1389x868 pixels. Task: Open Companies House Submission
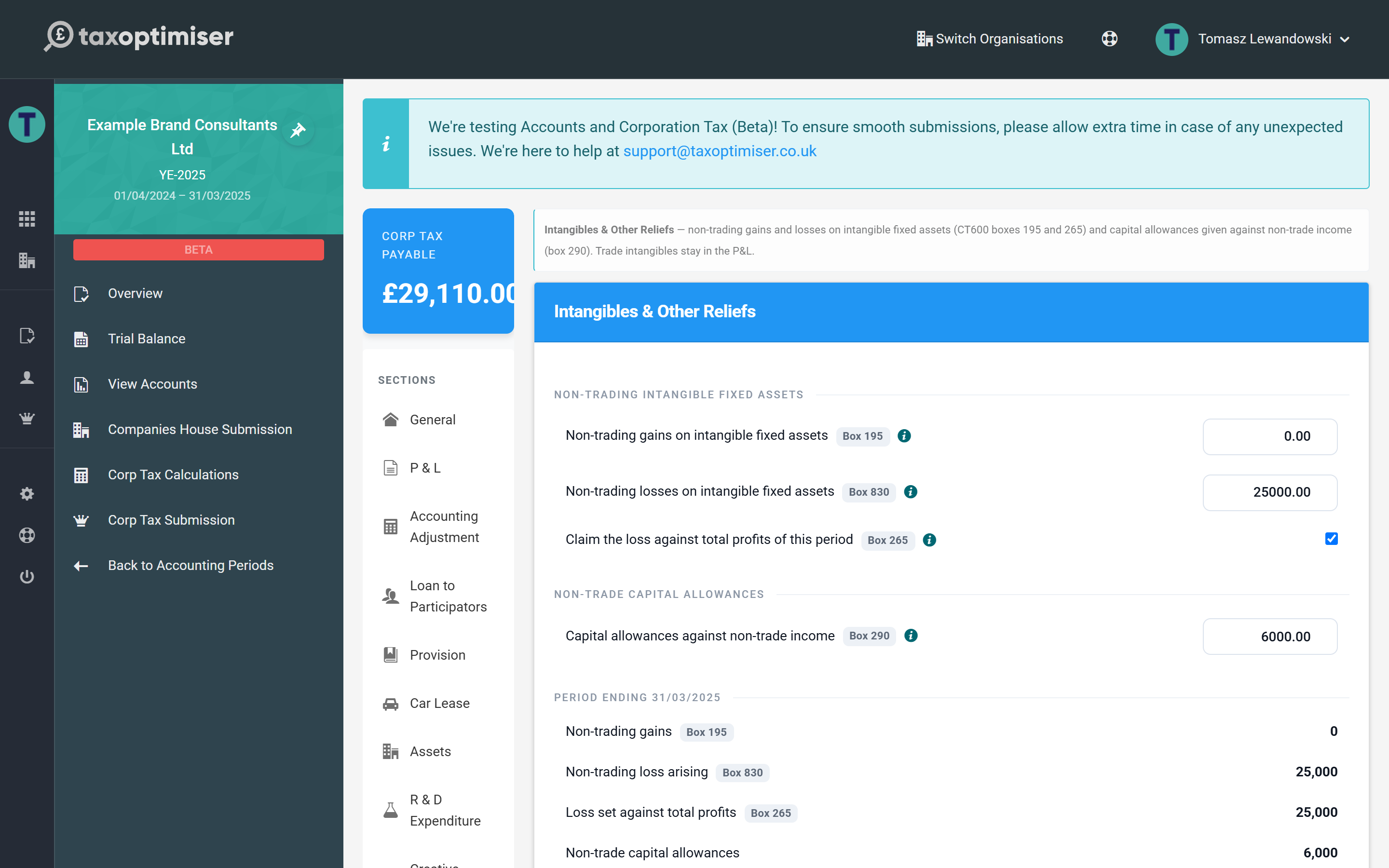click(x=199, y=429)
